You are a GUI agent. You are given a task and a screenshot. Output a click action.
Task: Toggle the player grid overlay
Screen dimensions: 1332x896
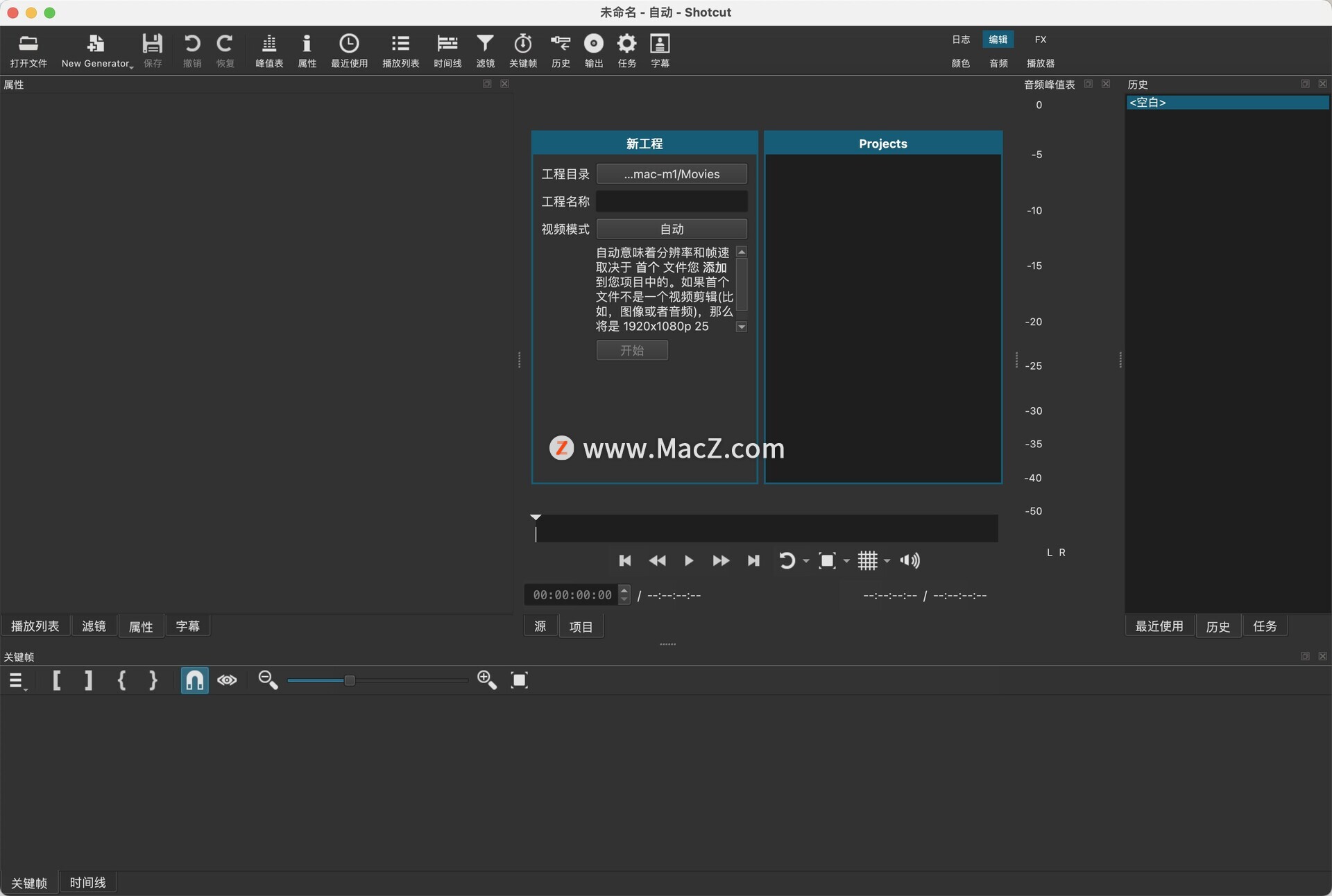point(867,560)
